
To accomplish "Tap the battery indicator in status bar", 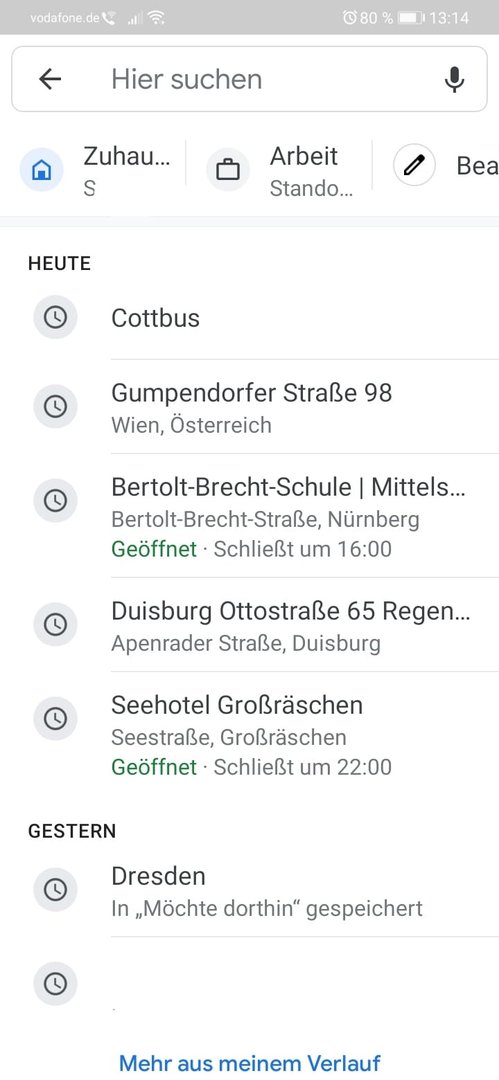I will click(x=410, y=17).
